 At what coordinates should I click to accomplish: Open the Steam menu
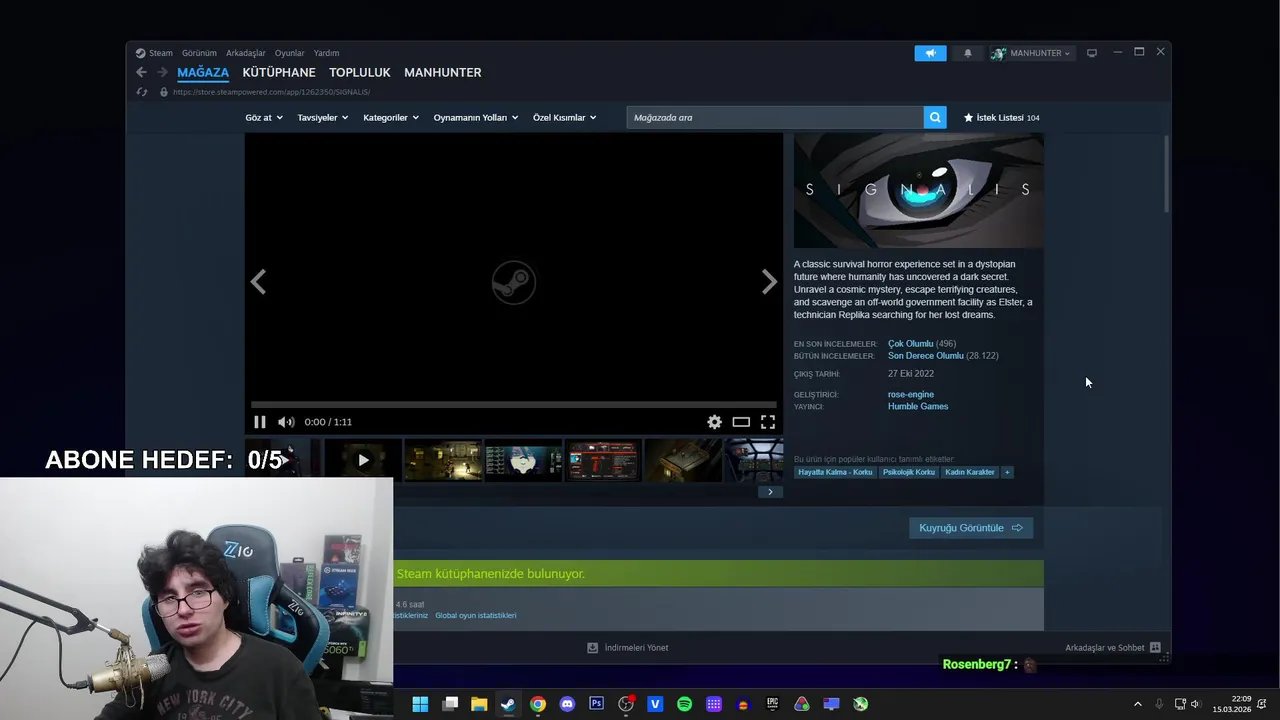155,53
